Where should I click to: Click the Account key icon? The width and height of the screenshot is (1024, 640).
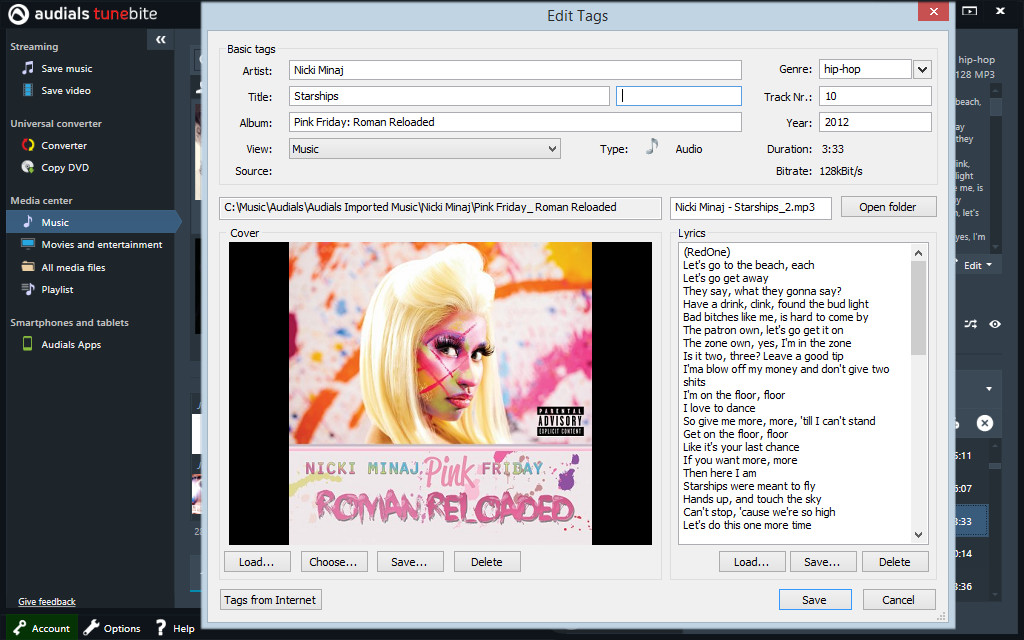[20, 628]
